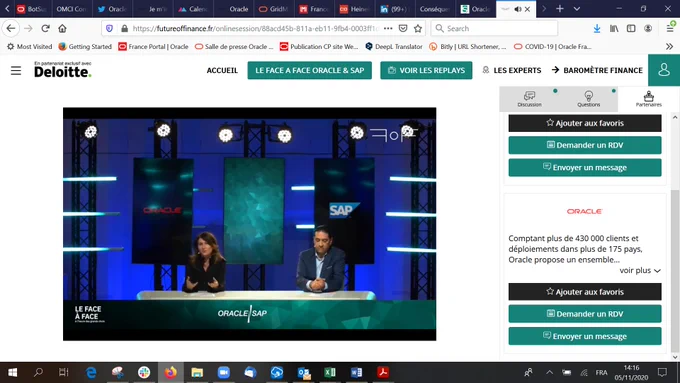Image resolution: width=680 pixels, height=383 pixels.
Task: Open the Firefox home page
Action: (x=62, y=28)
